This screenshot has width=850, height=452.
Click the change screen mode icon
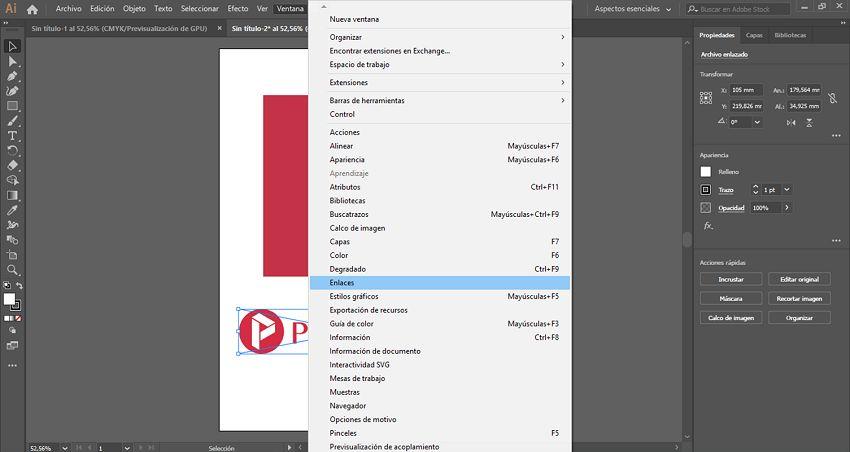coord(12,345)
